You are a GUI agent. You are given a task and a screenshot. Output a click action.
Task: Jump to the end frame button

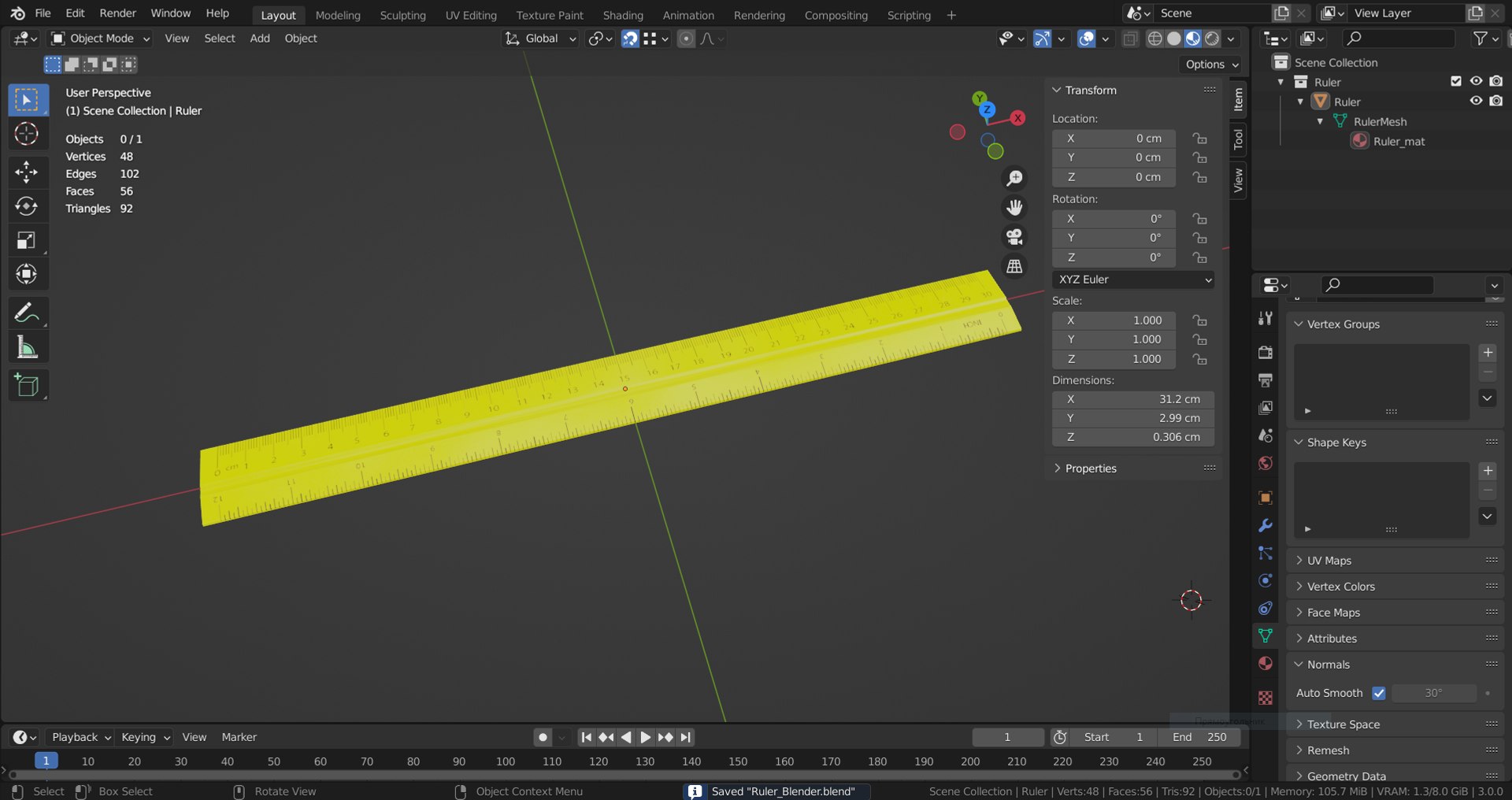coord(685,737)
